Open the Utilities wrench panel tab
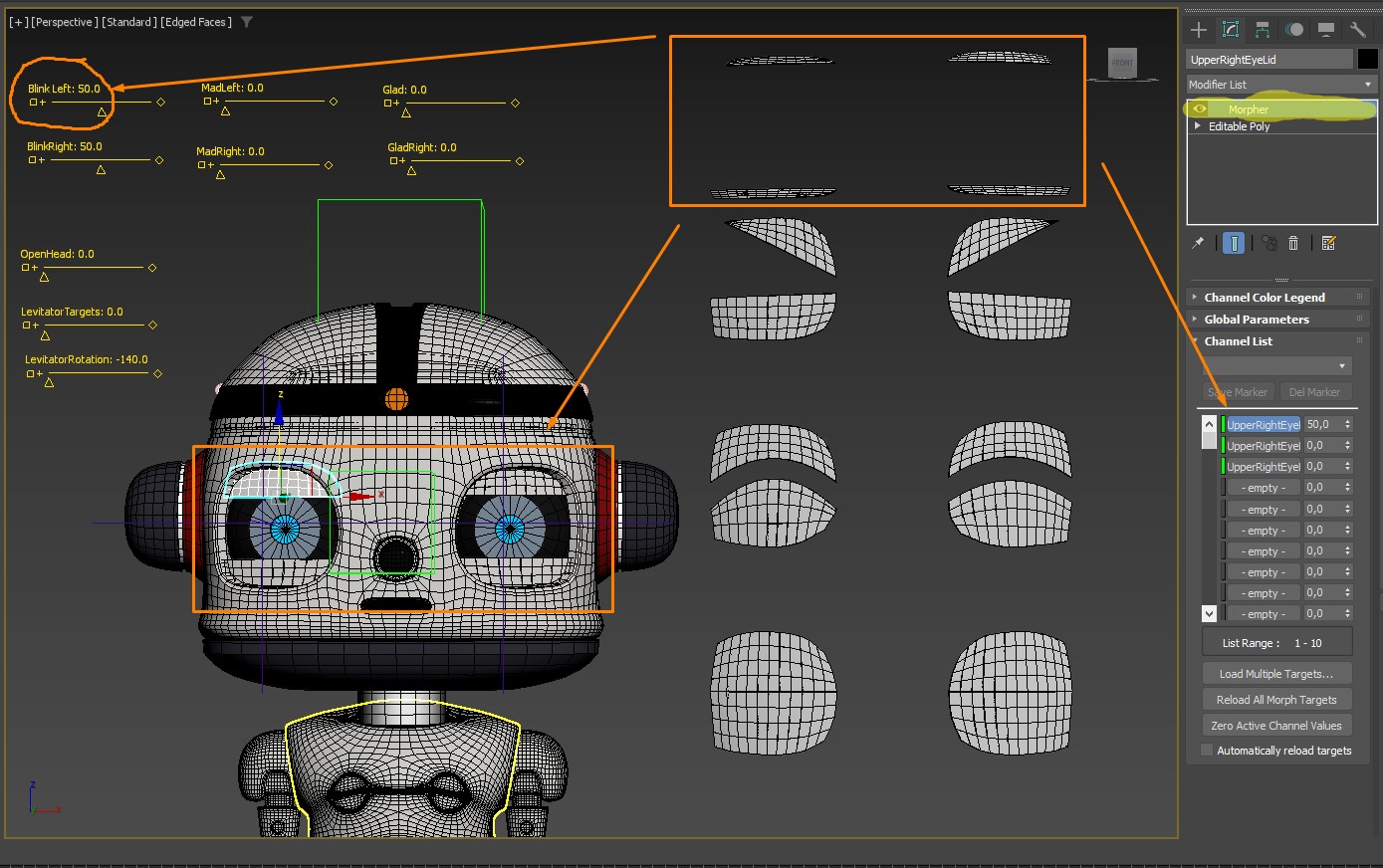Image resolution: width=1383 pixels, height=868 pixels. tap(1357, 30)
